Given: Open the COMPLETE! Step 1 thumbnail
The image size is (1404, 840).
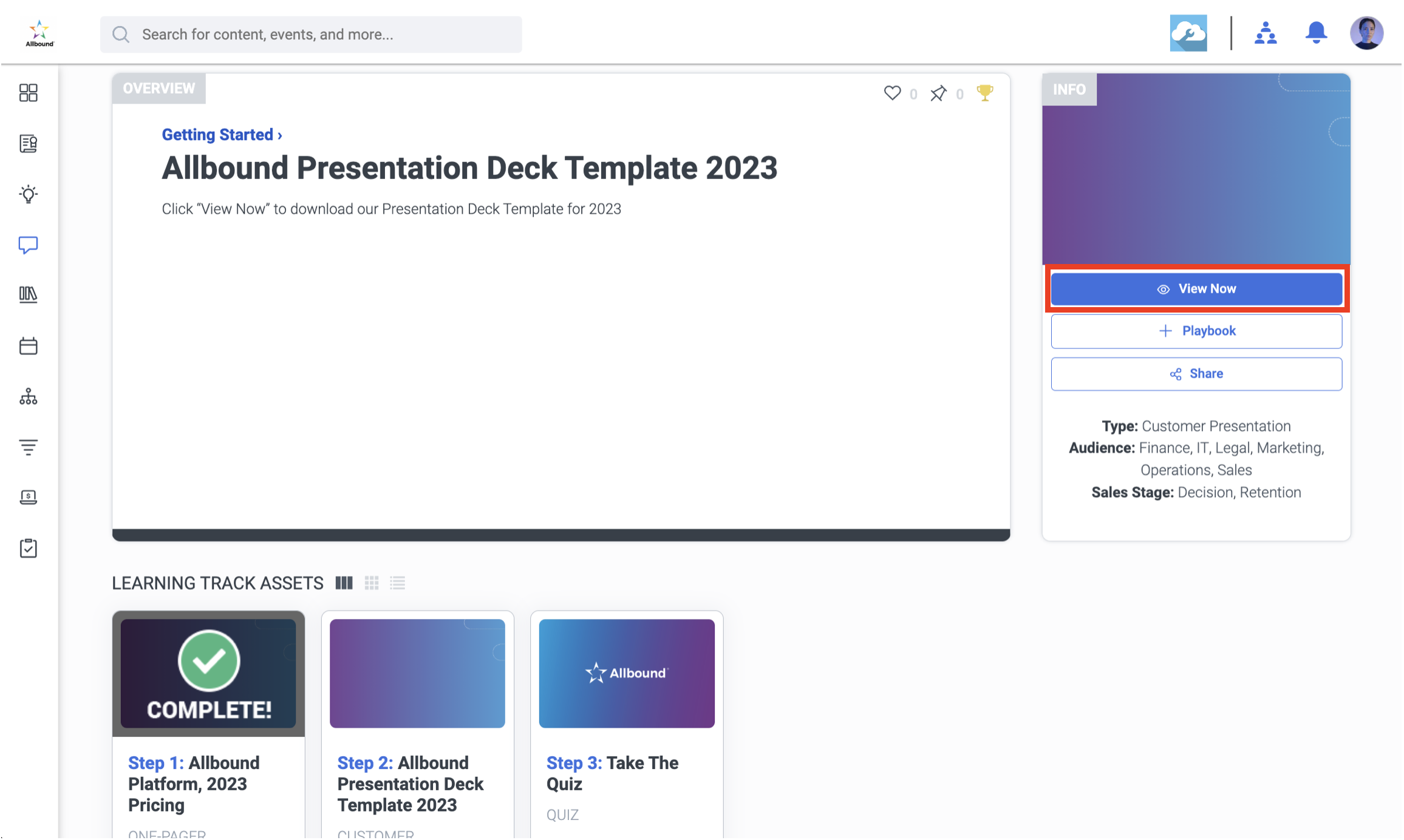Looking at the screenshot, I should (x=208, y=674).
